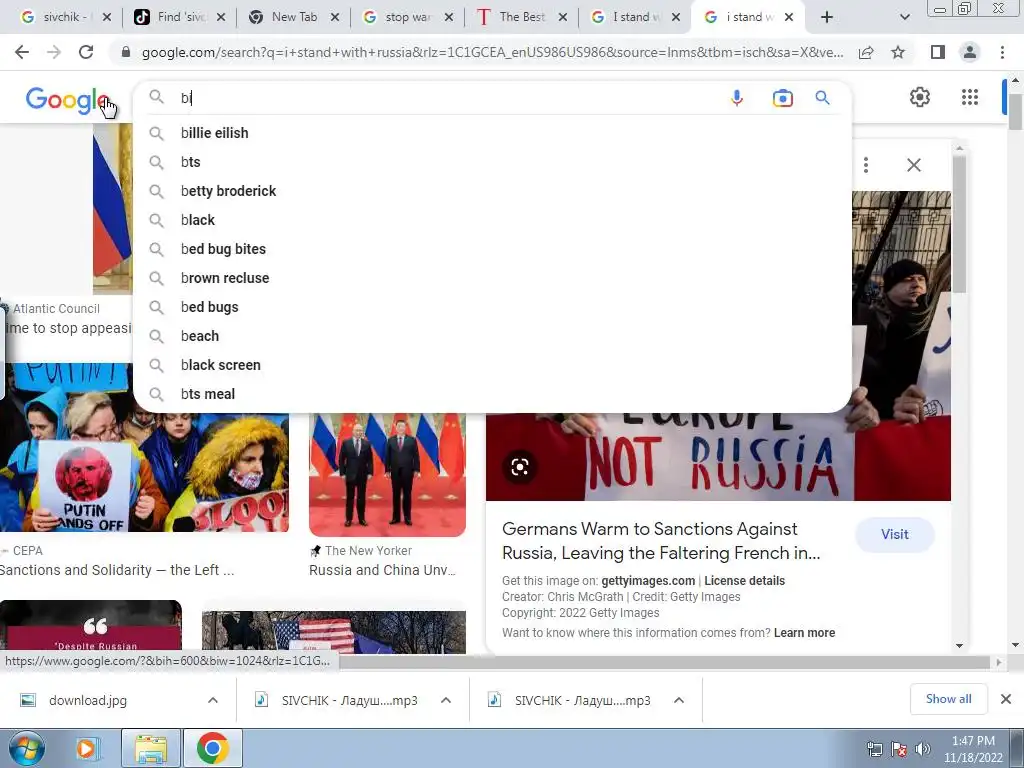Click the Learn more link
The image size is (1024, 768).
[x=804, y=633]
